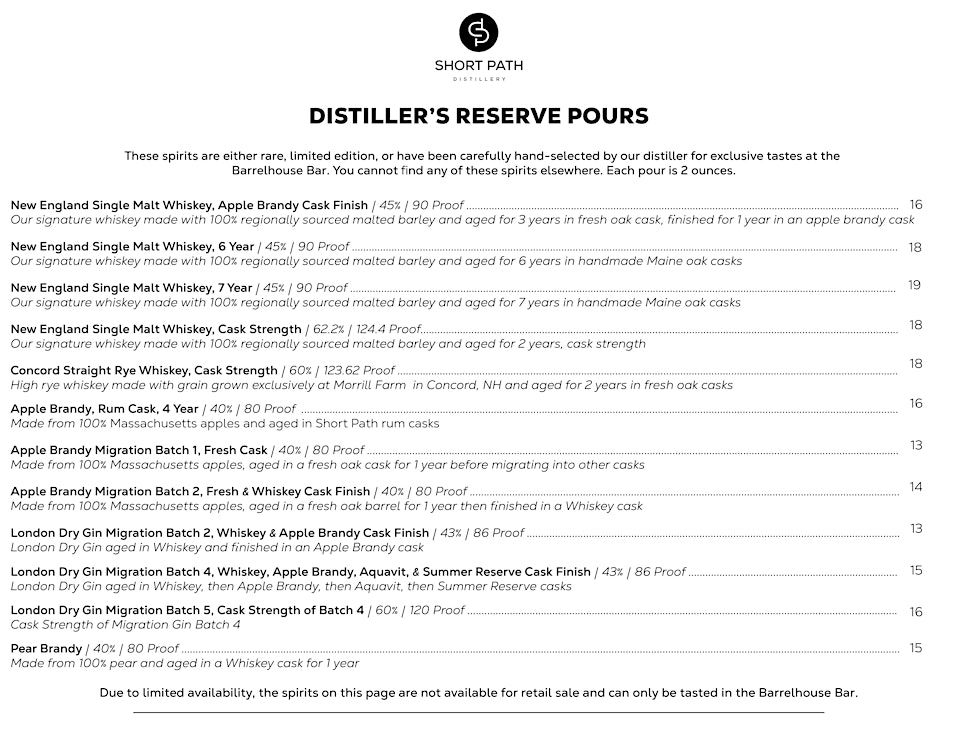
Task: Click New England Single Malt Apple Brandy Cask Finish
Action: pyautogui.click(x=189, y=205)
